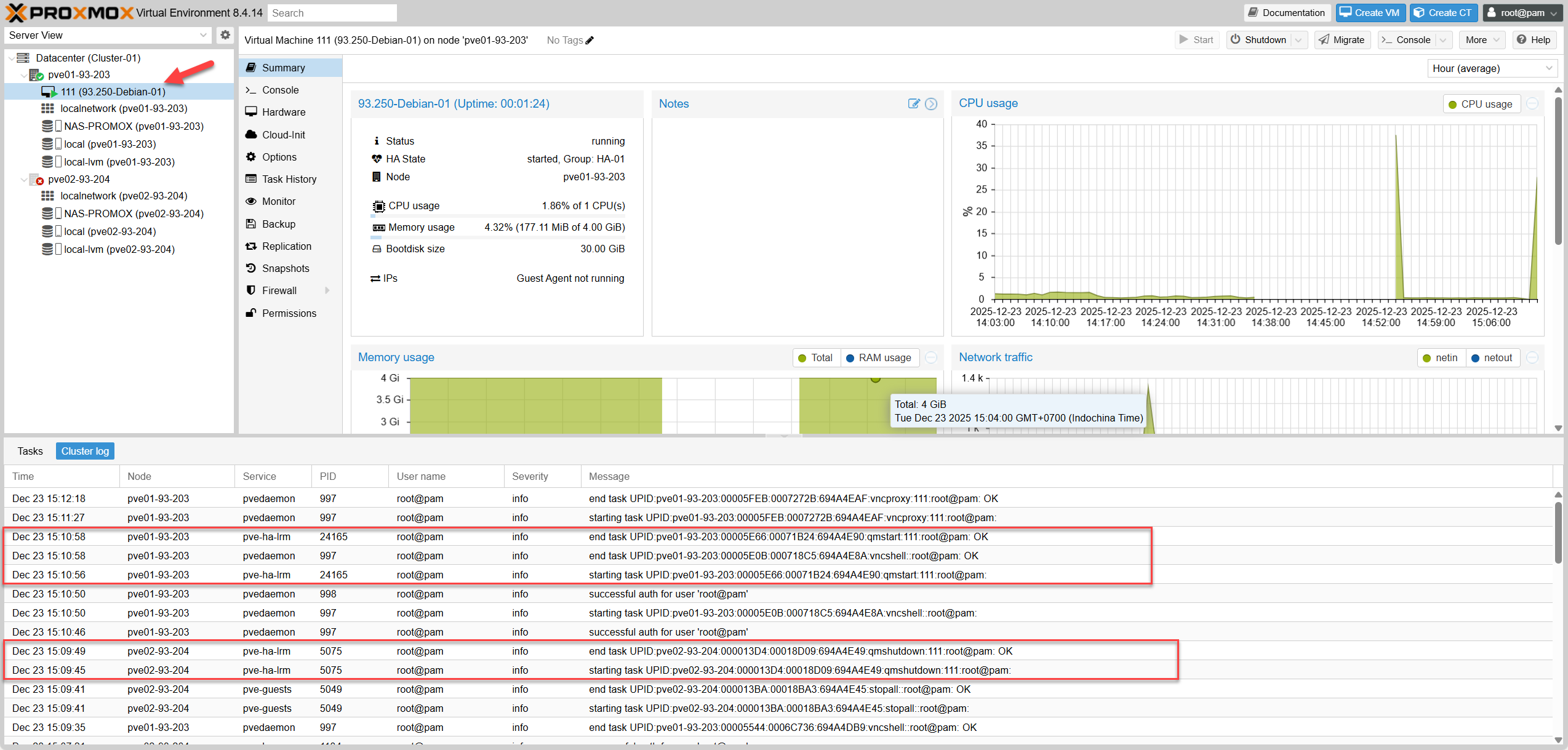Open the Hardware section
Viewport: 1568px width, 750px height.
(x=283, y=112)
